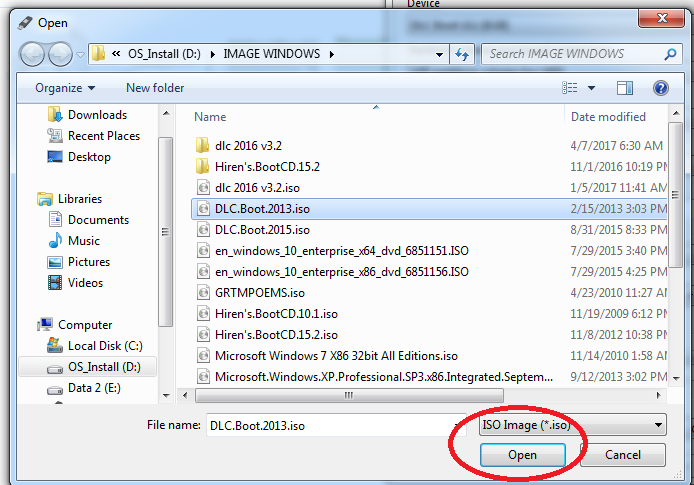Open recent locations dropdown beside navigation arrows
The width and height of the screenshot is (694, 485).
[80, 55]
